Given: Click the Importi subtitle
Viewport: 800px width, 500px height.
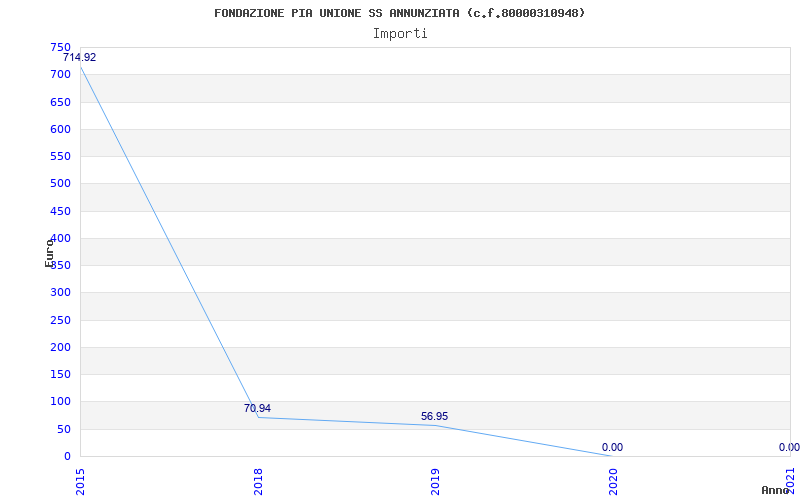Looking at the screenshot, I should [x=400, y=34].
